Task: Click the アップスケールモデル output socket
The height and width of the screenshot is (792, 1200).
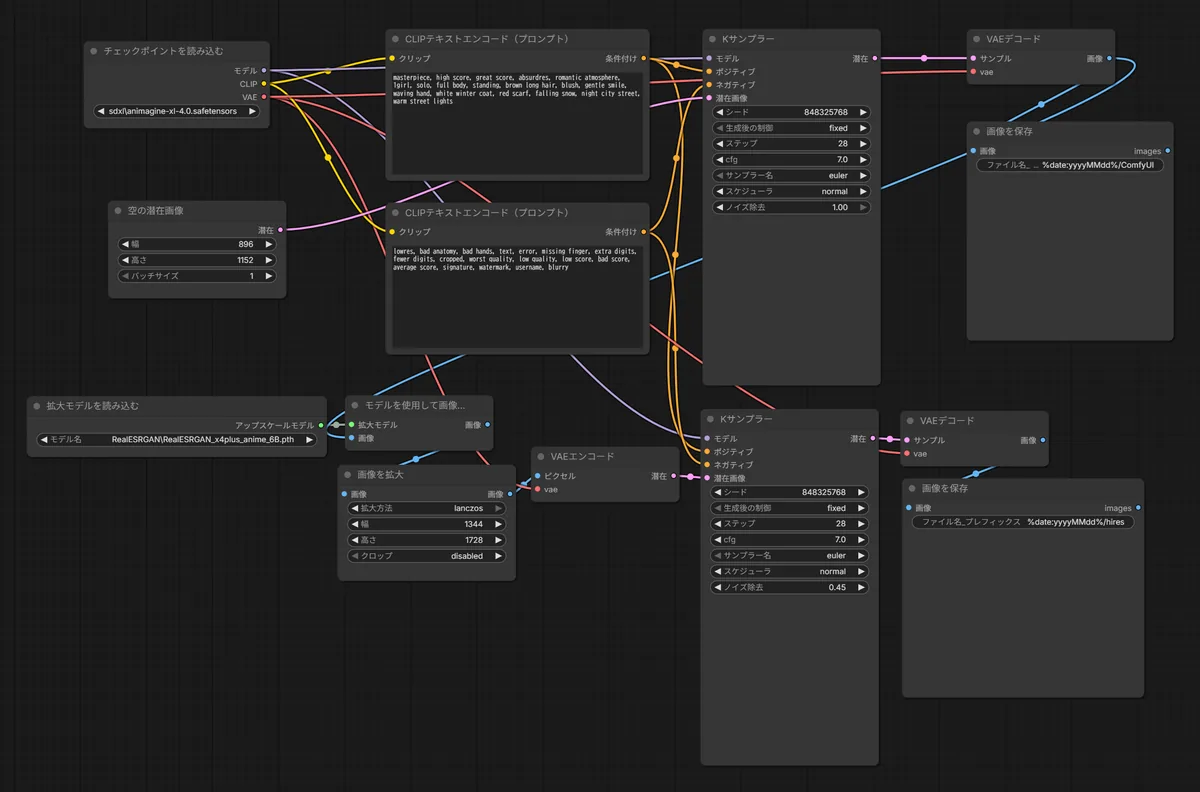Action: point(321,425)
